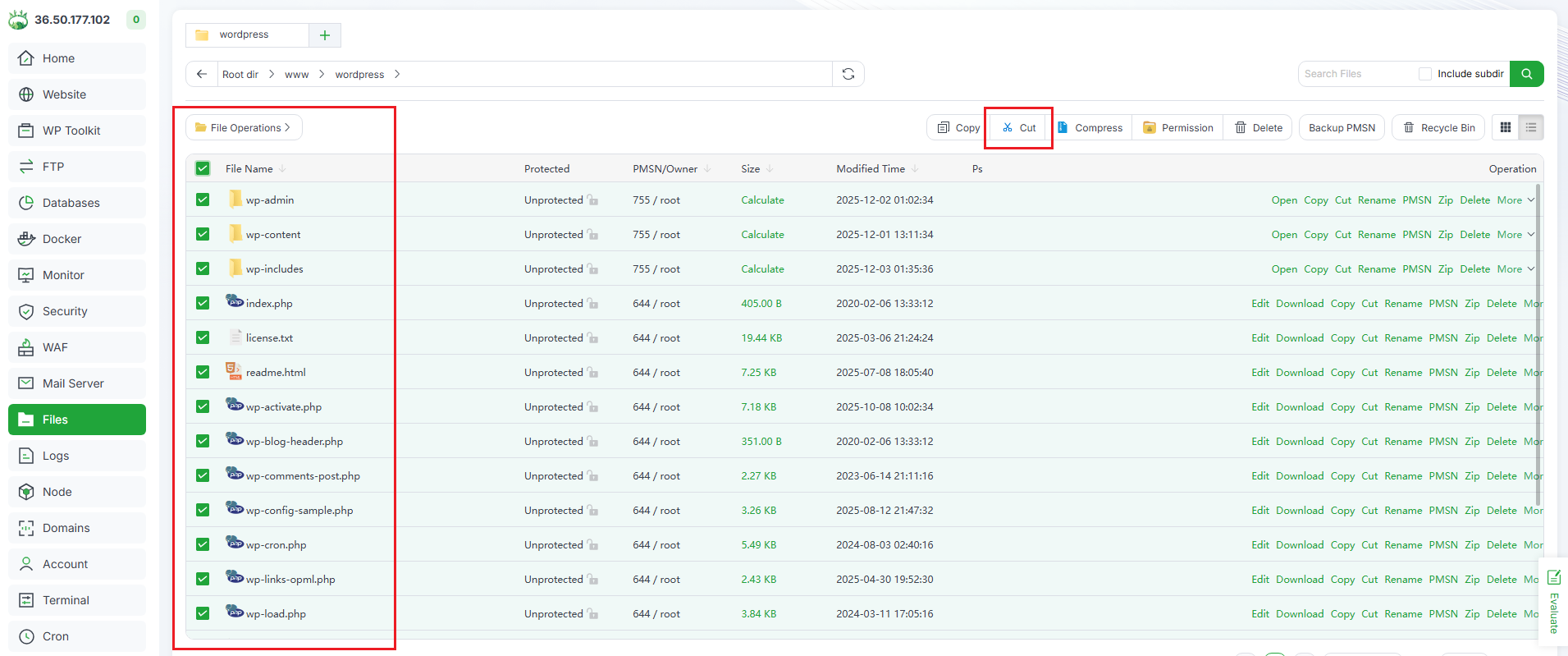
Task: Sort by the PMSN/Owner column
Action: pos(671,168)
